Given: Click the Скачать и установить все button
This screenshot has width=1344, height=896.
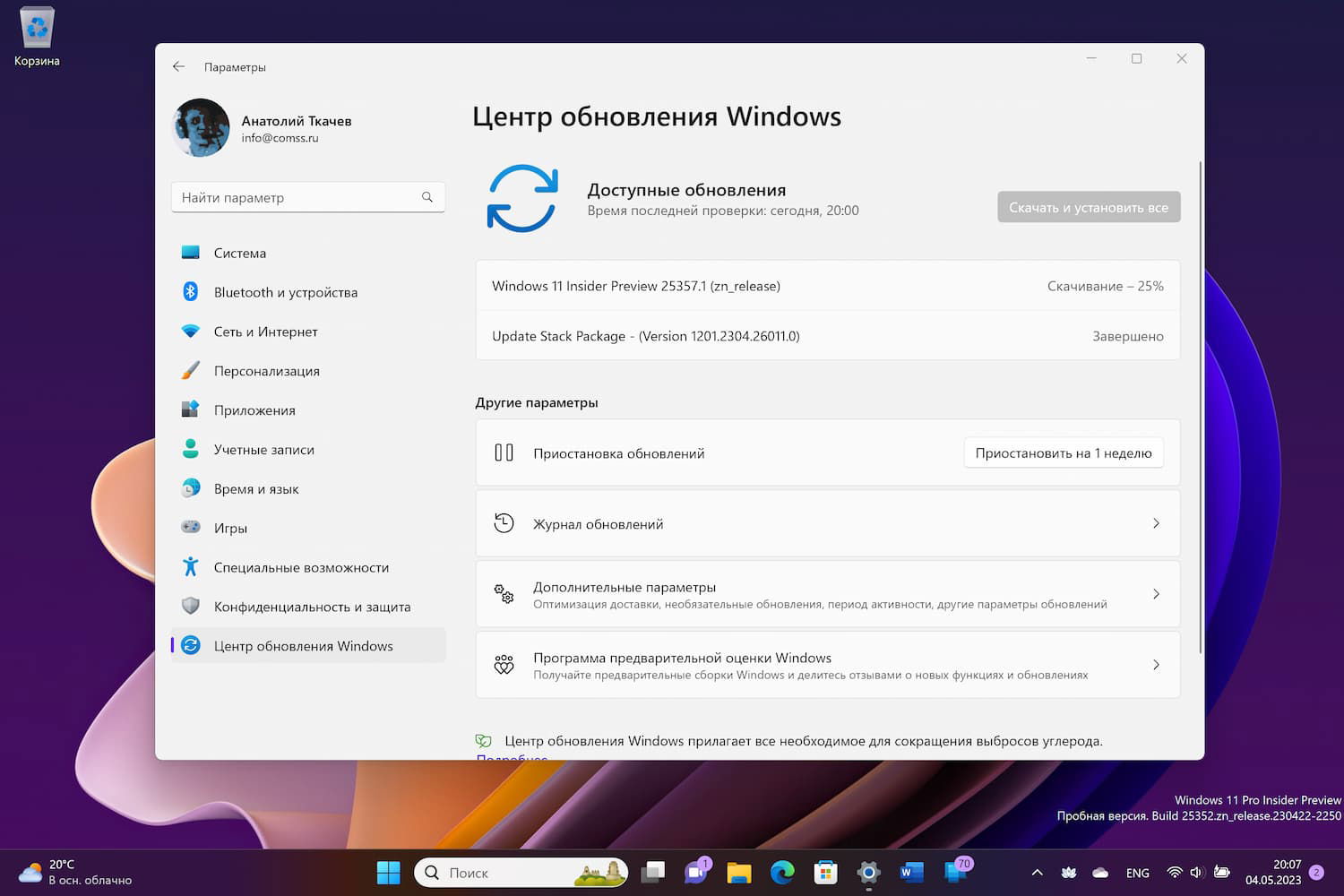Looking at the screenshot, I should (1088, 207).
